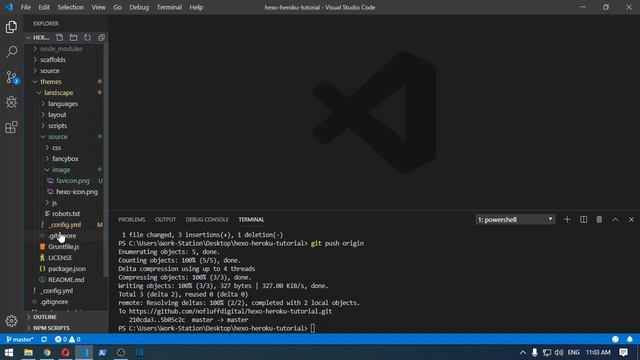Open the Windows Start menu

click(x=9, y=352)
